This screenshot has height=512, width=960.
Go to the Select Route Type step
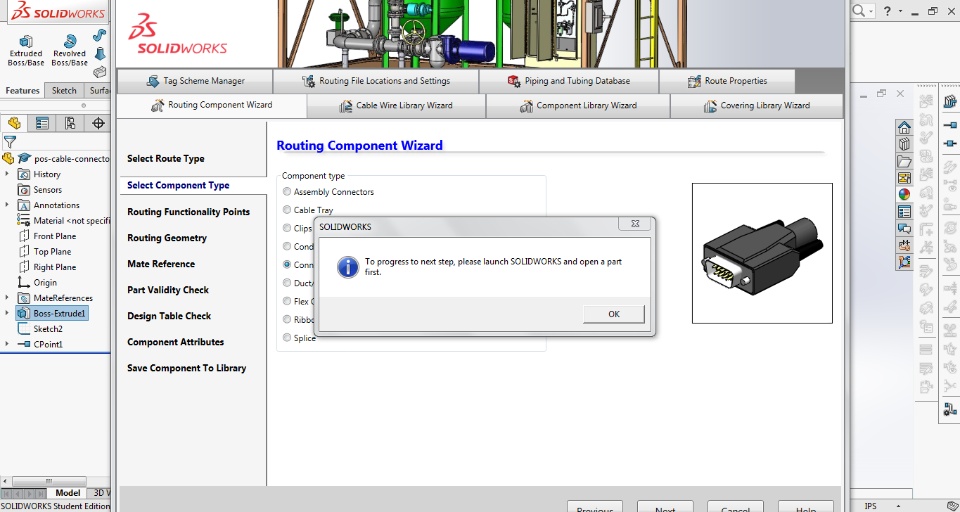(166, 159)
